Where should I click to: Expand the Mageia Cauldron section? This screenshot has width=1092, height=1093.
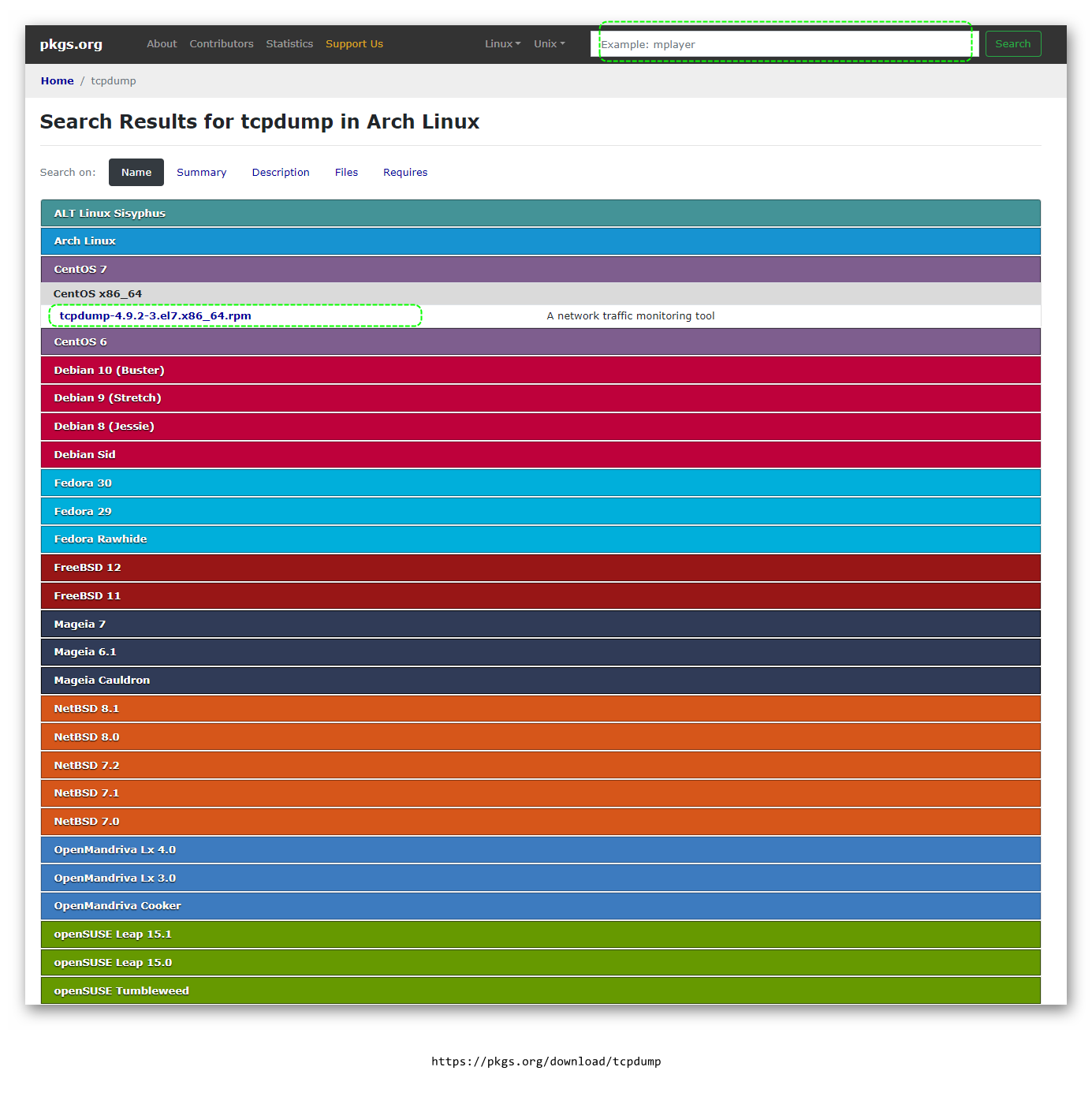pyautogui.click(x=541, y=681)
